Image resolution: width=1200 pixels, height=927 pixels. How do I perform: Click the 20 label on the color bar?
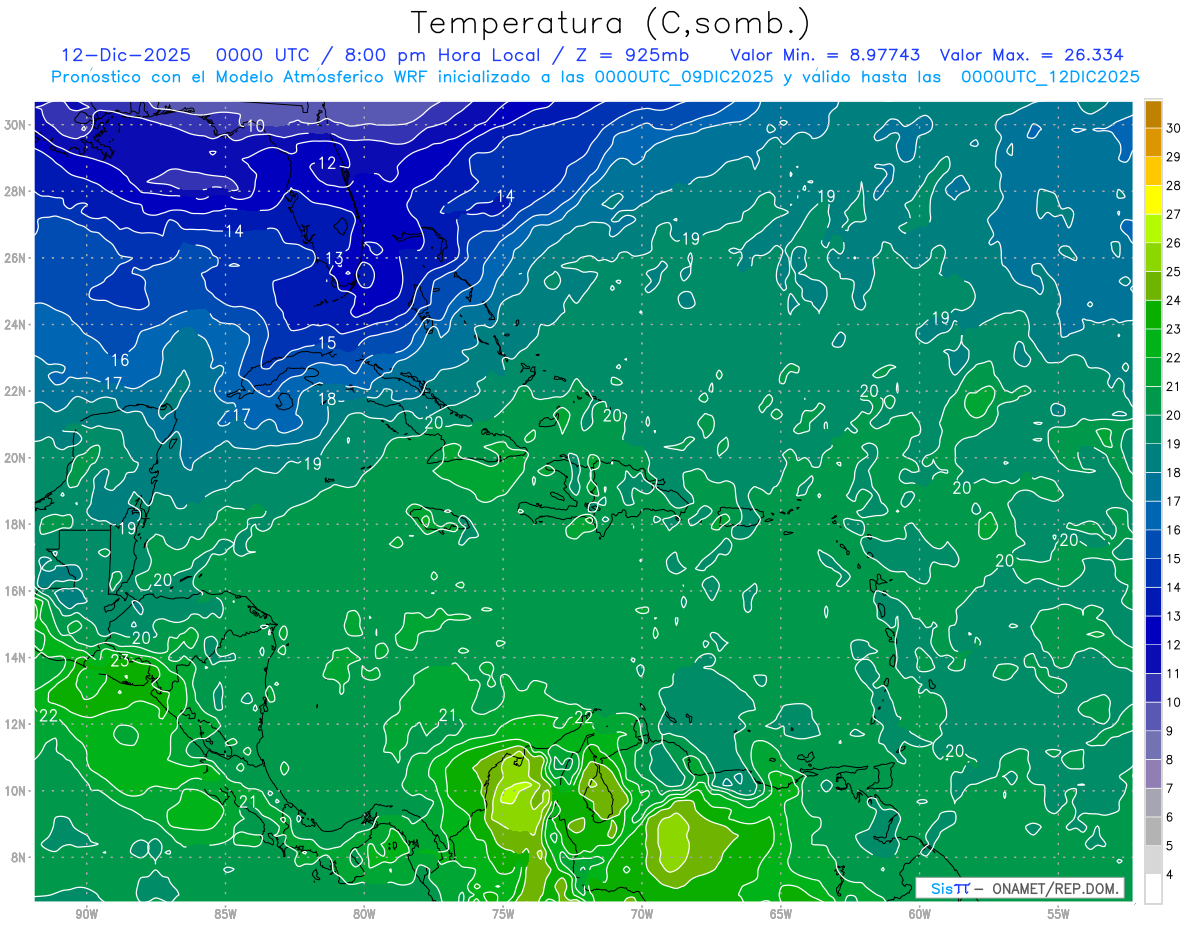pyautogui.click(x=1174, y=415)
